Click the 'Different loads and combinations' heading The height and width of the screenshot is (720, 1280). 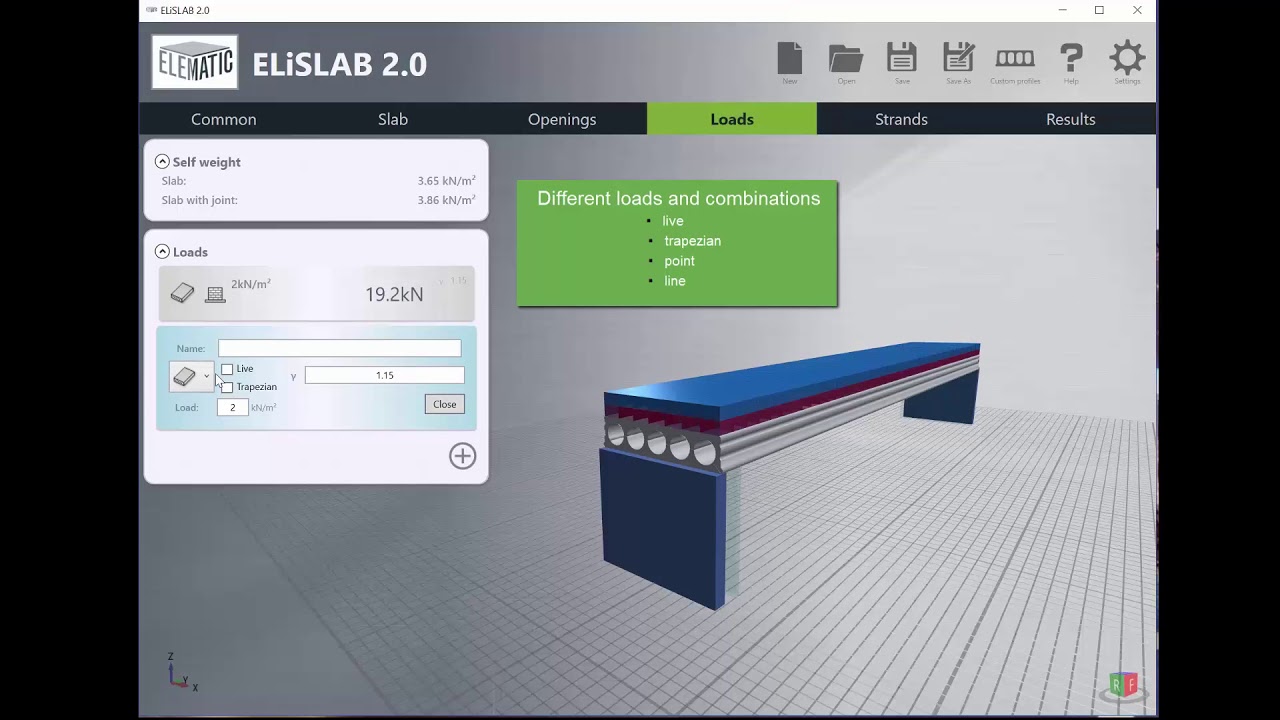pyautogui.click(x=679, y=198)
